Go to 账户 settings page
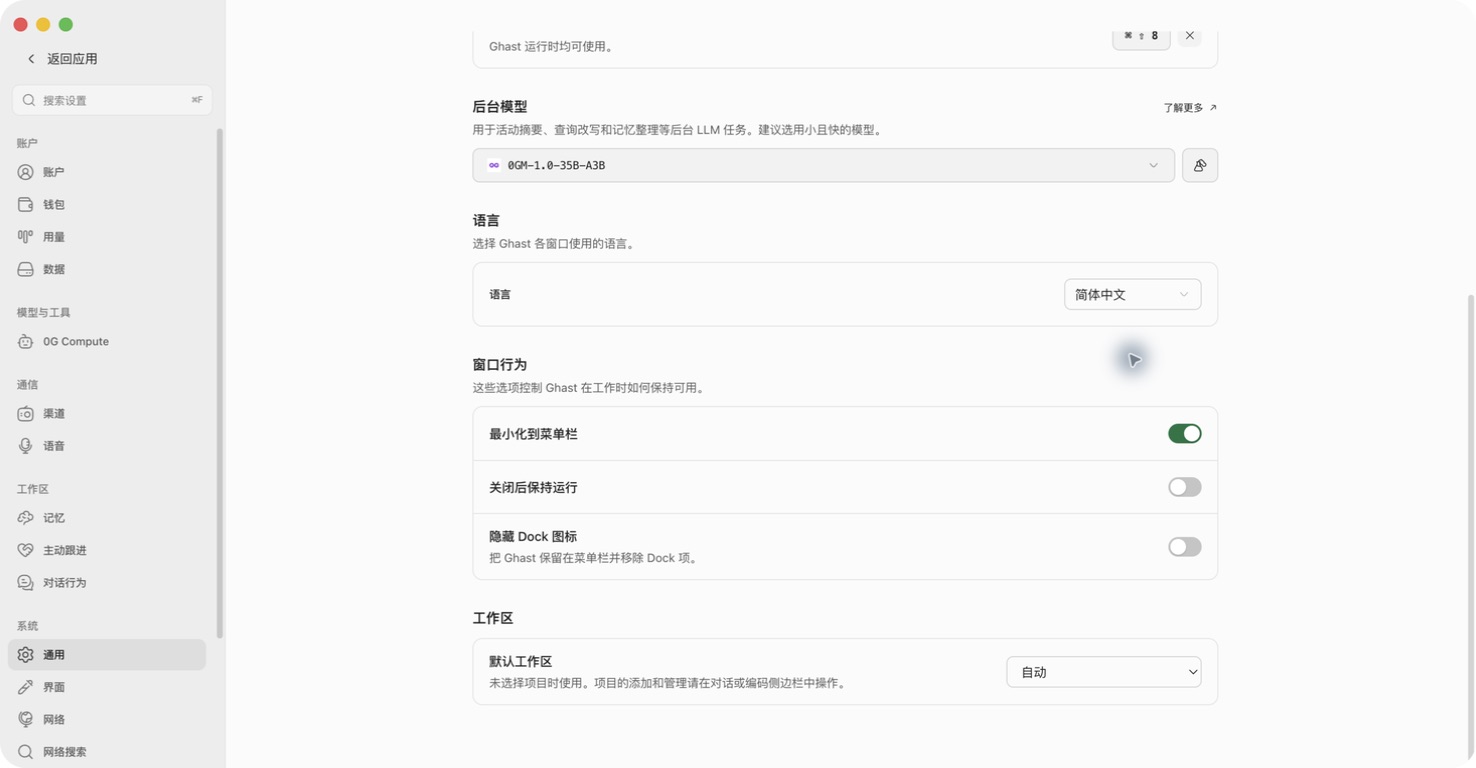The image size is (1476, 768). coord(107,172)
